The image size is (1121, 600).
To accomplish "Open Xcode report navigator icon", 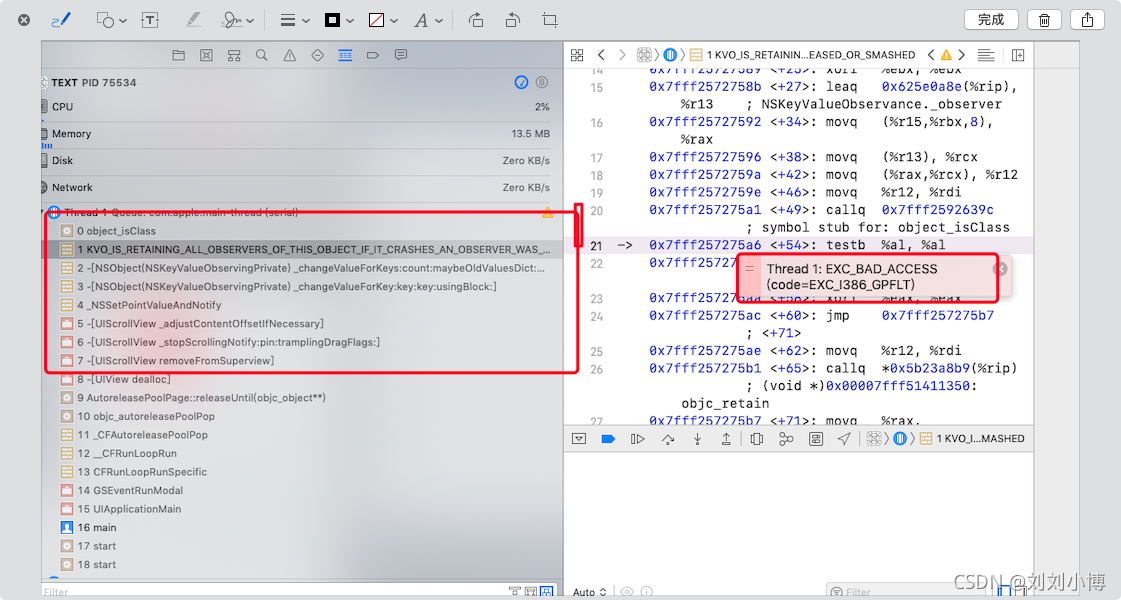I will point(401,55).
